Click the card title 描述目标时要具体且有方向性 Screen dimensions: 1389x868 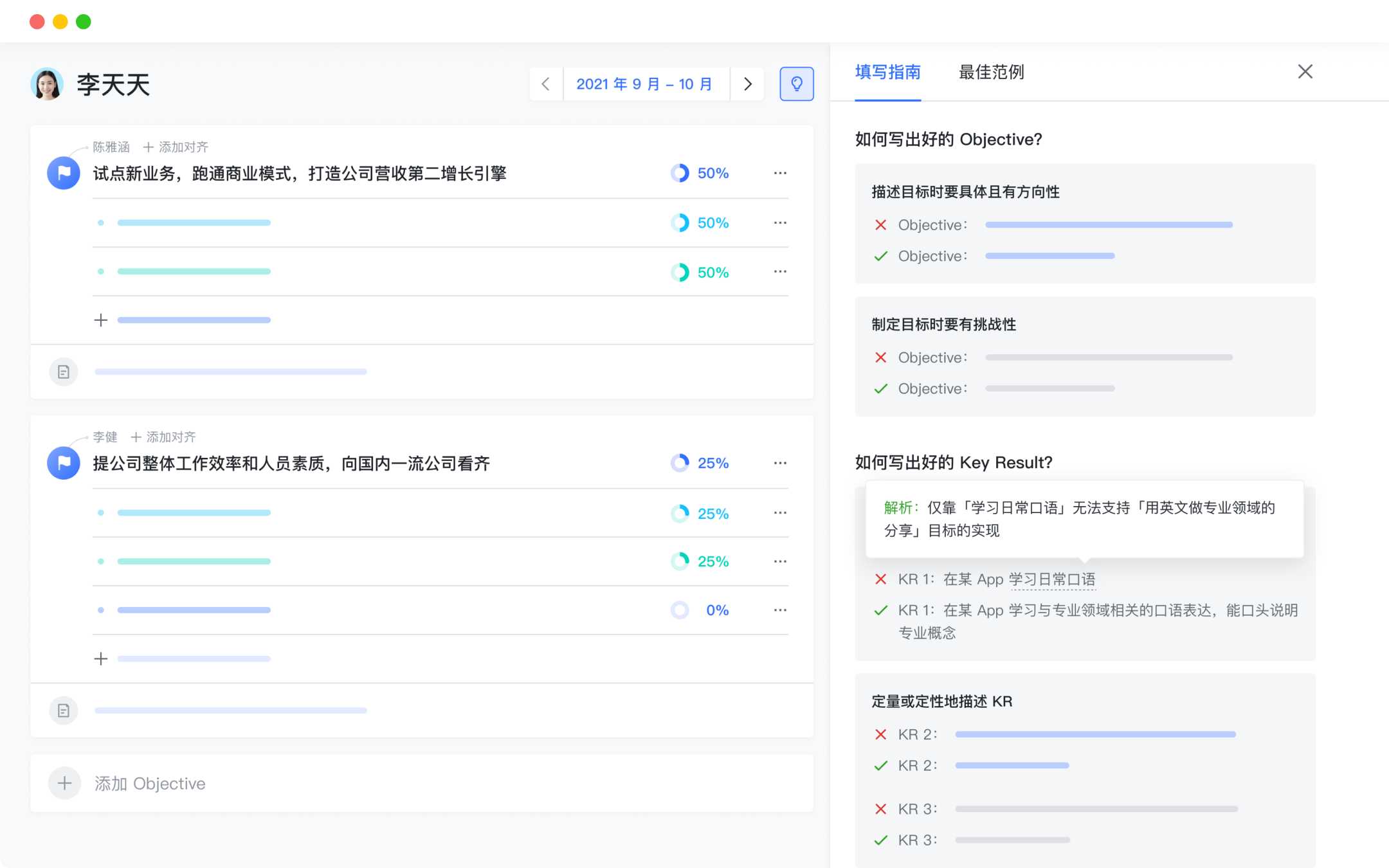click(x=966, y=192)
